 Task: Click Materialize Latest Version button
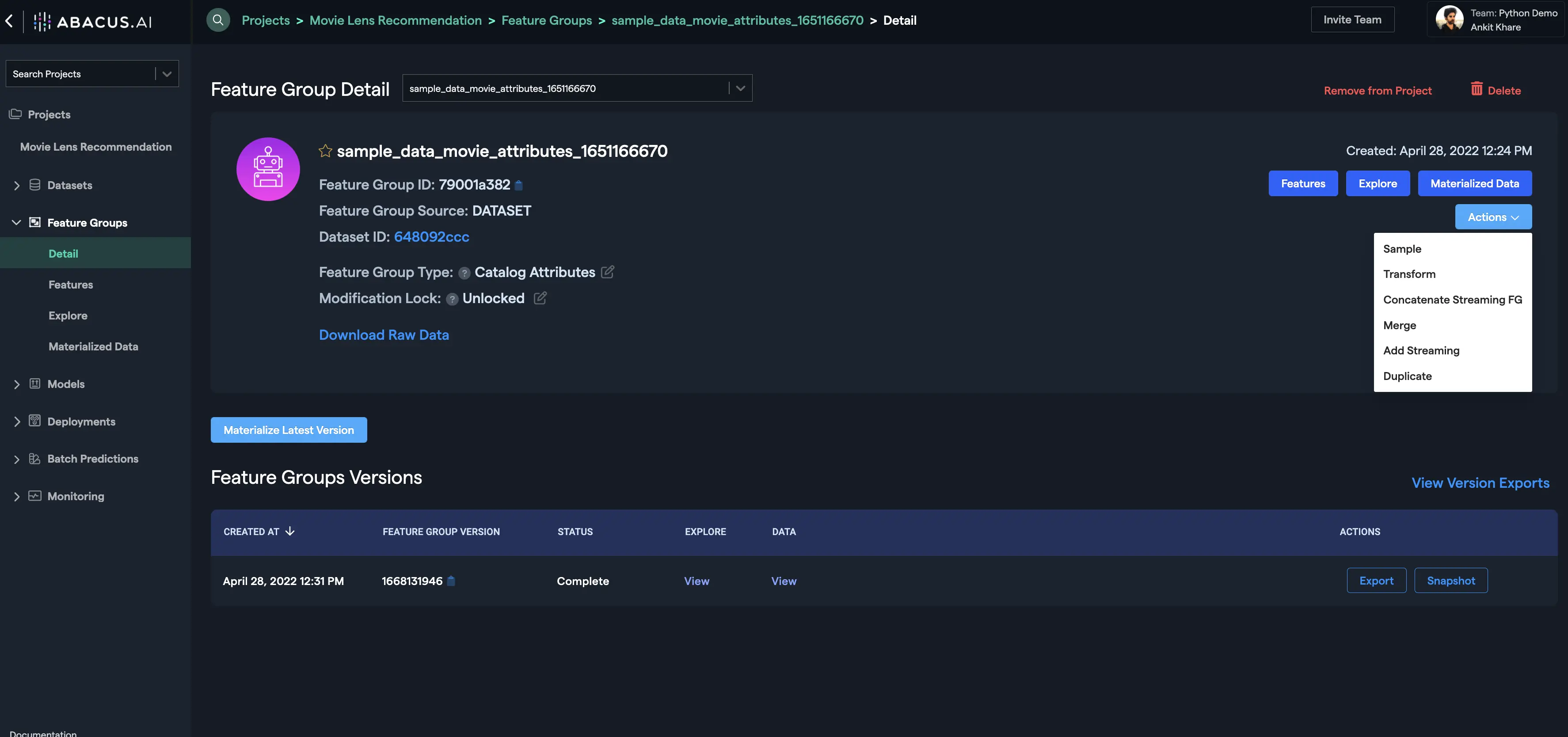point(289,430)
